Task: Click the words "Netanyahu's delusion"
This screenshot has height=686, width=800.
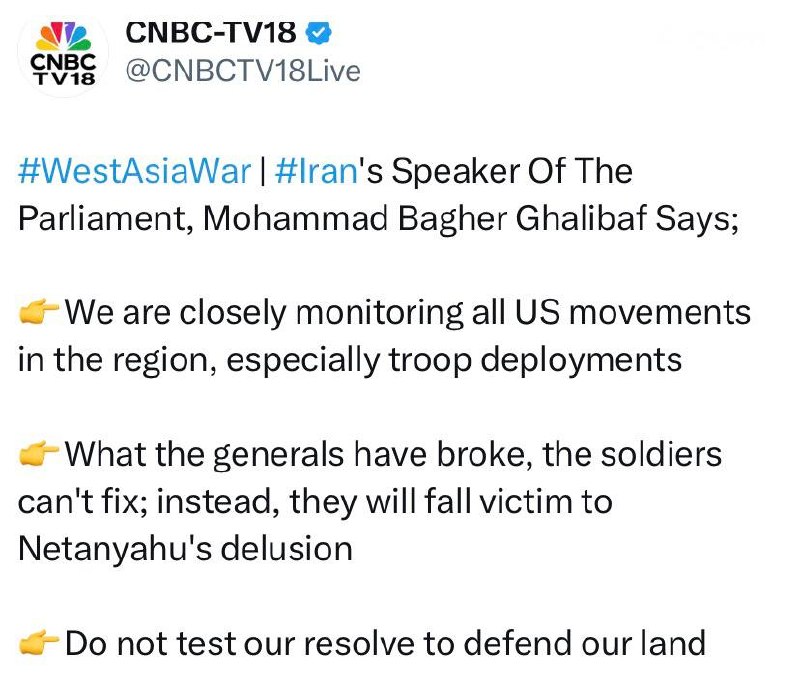Action: (x=185, y=548)
